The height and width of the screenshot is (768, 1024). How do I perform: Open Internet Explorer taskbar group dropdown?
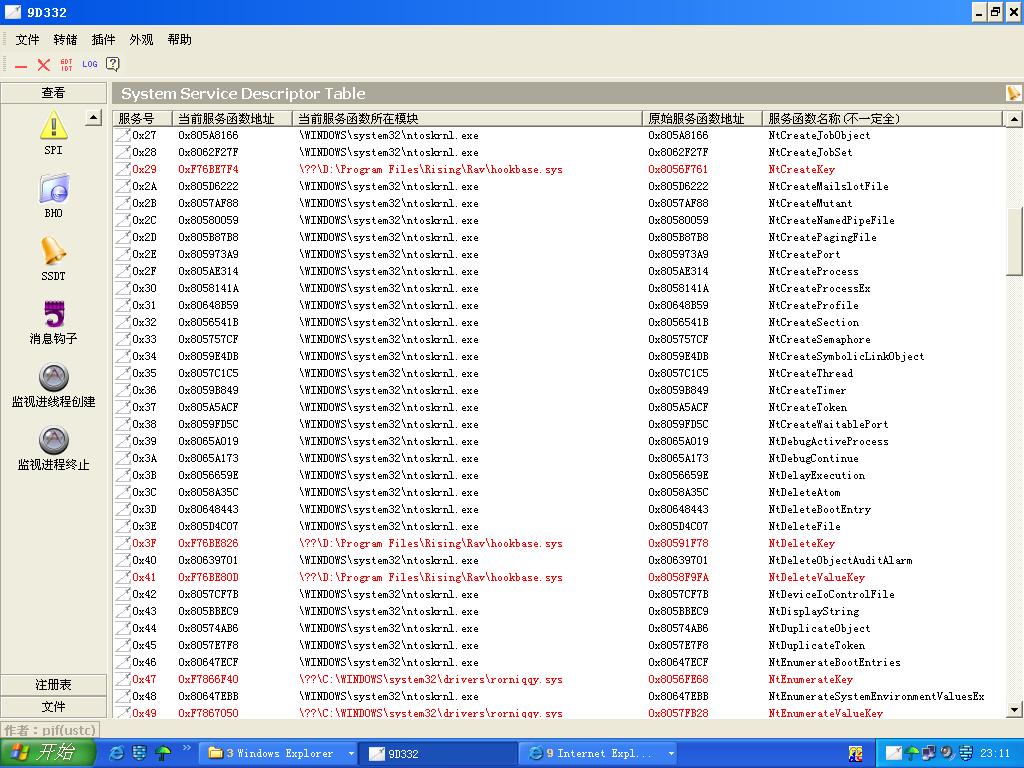pos(671,753)
